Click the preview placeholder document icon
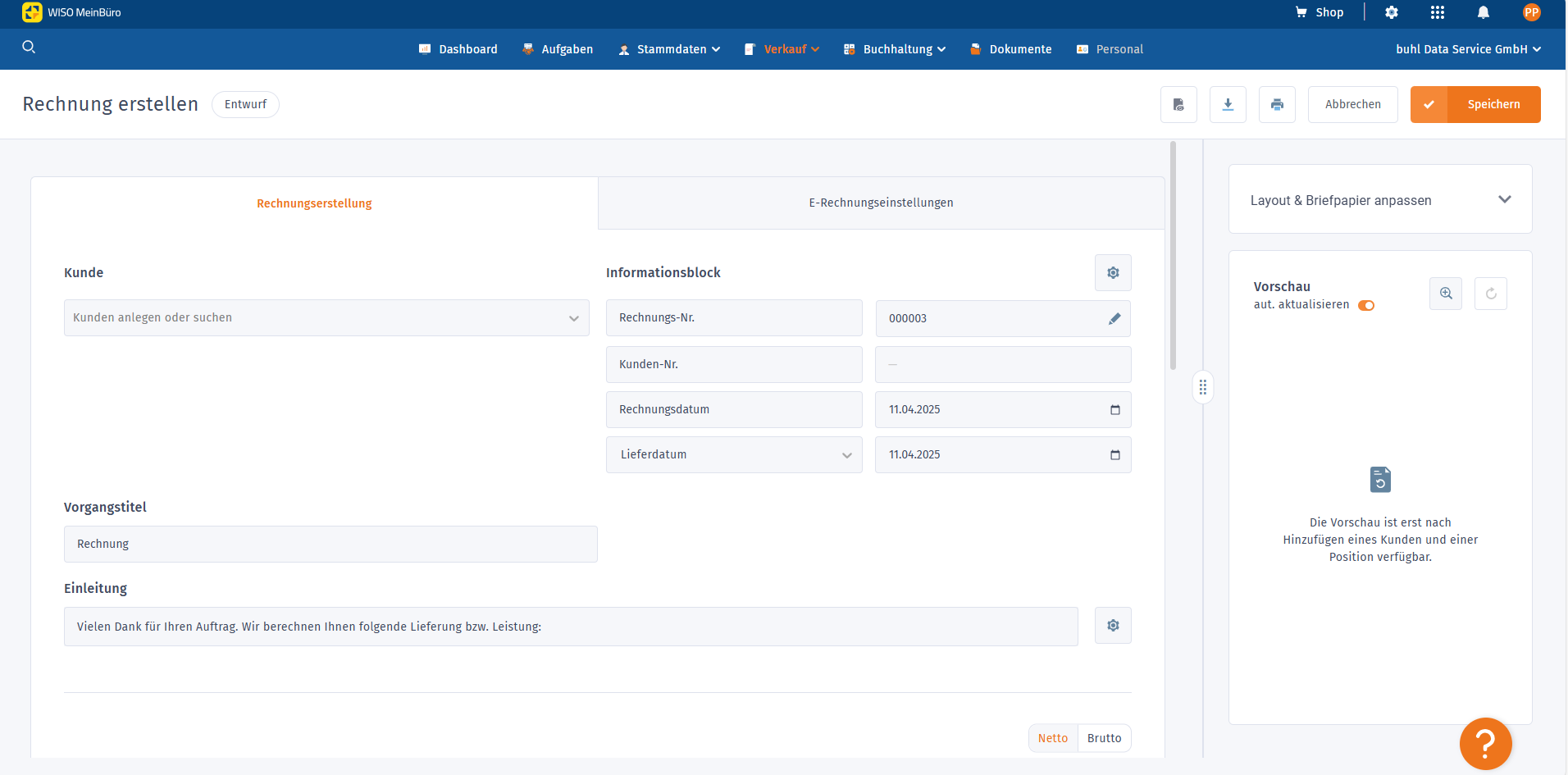Viewport: 1568px width, 775px height. point(1380,480)
